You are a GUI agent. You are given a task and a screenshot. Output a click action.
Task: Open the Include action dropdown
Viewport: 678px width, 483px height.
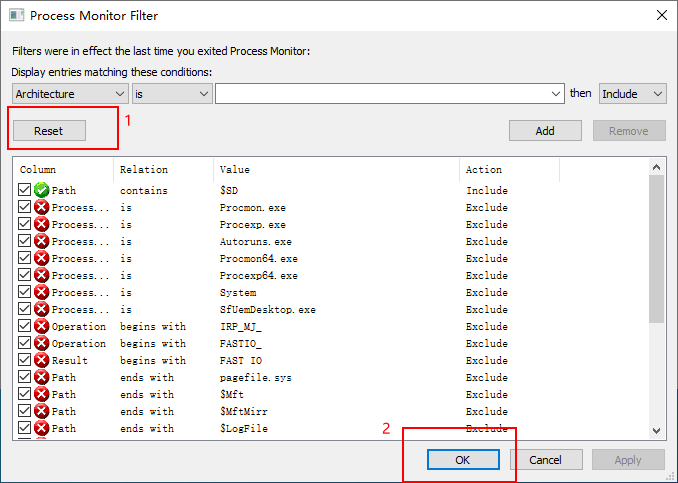pyautogui.click(x=633, y=94)
